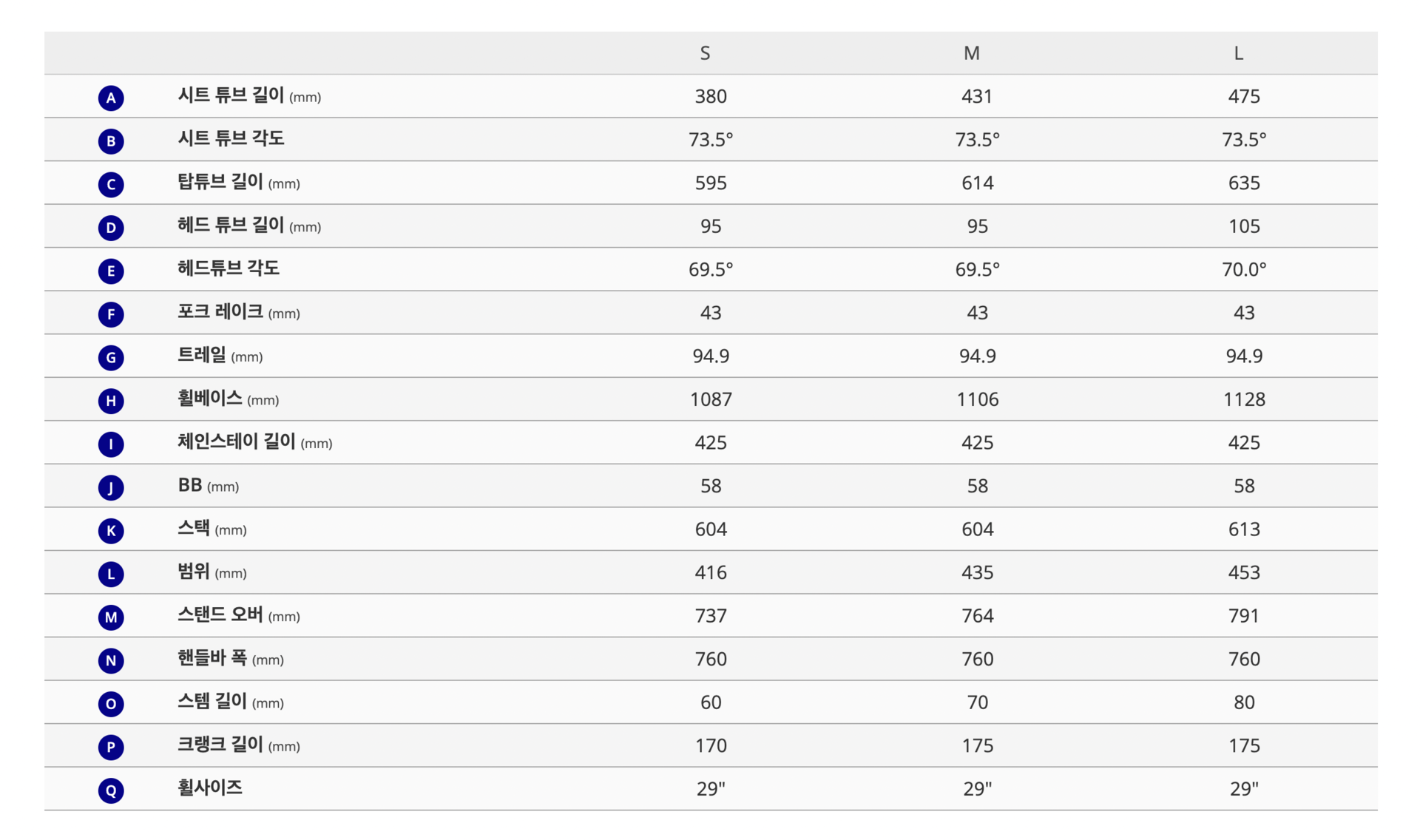Select the E icon beside 헤드튜브 각도
The width and height of the screenshot is (1420, 840).
tap(111, 271)
